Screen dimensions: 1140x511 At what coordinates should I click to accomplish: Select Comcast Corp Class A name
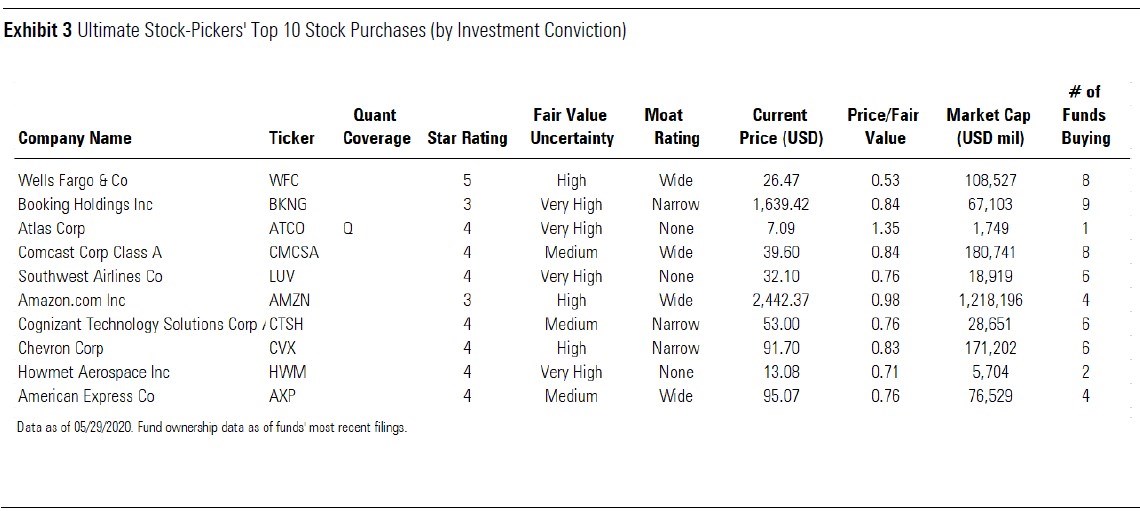pyautogui.click(x=90, y=253)
